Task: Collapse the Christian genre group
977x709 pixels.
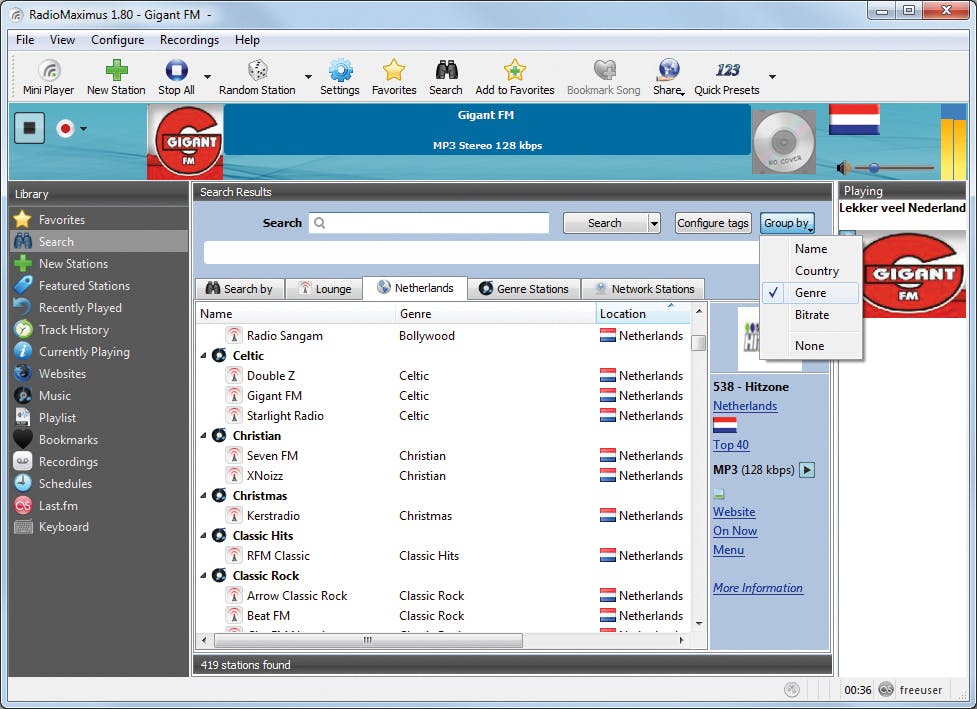Action: 203,435
